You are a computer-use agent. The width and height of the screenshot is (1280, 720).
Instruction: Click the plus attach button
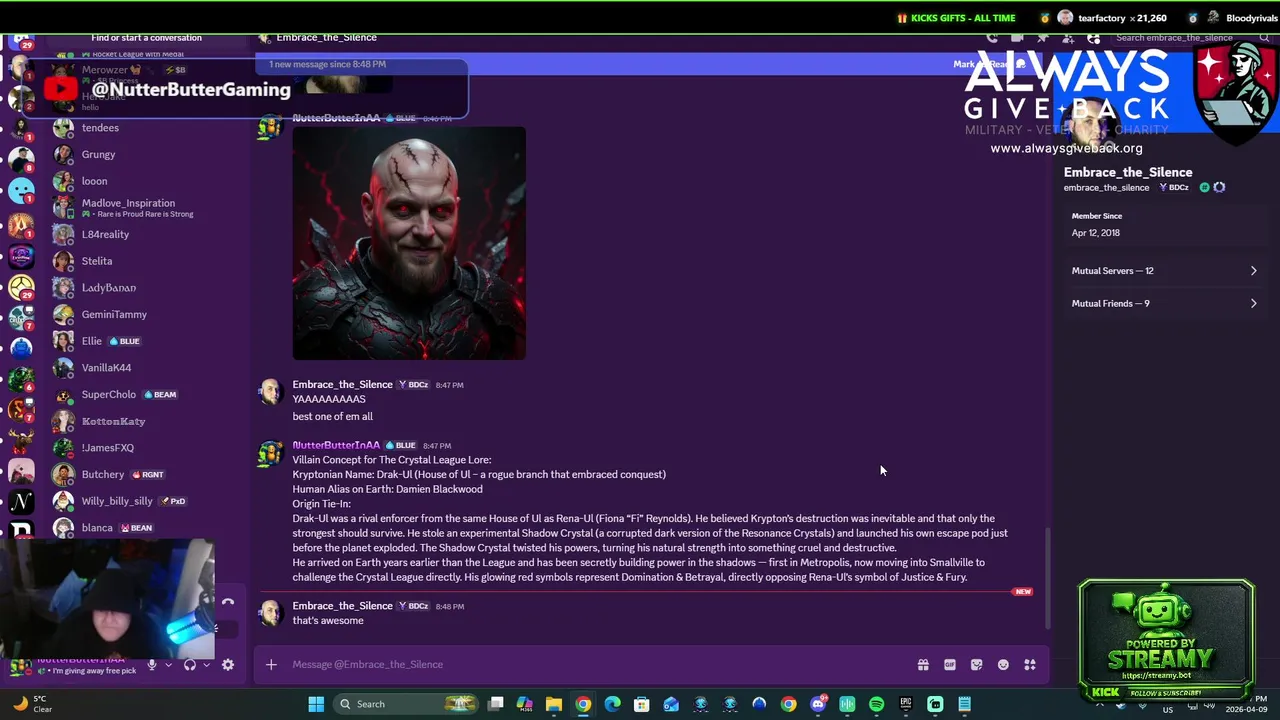271,665
